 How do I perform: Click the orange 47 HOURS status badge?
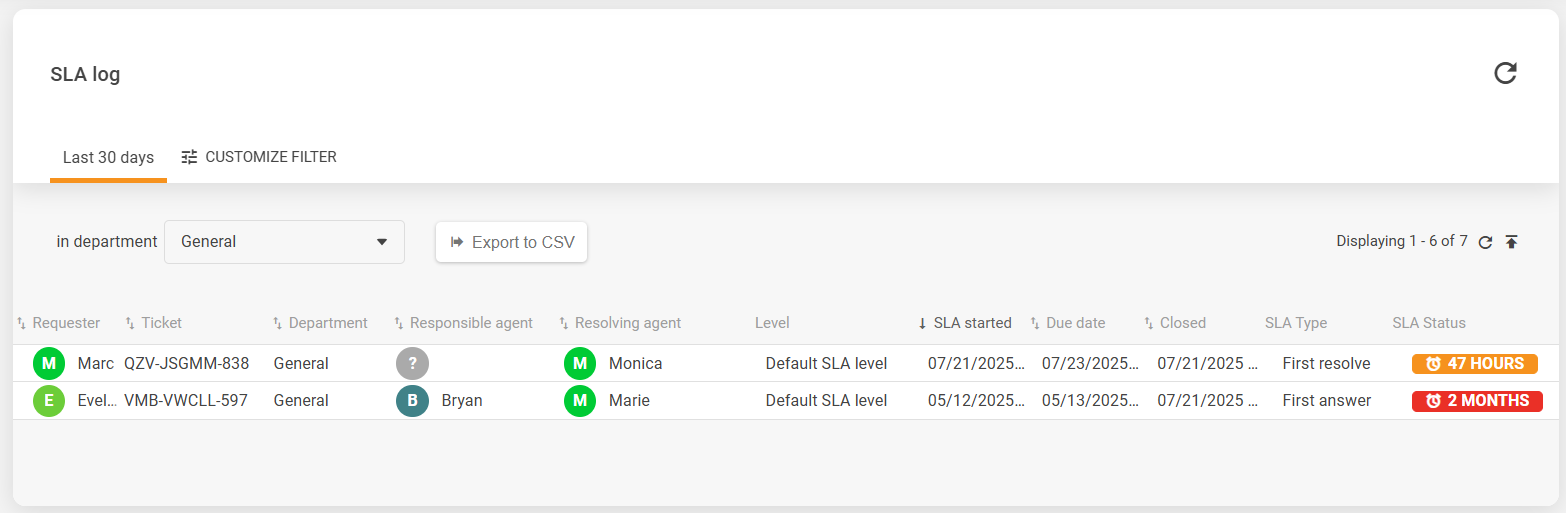click(1474, 364)
